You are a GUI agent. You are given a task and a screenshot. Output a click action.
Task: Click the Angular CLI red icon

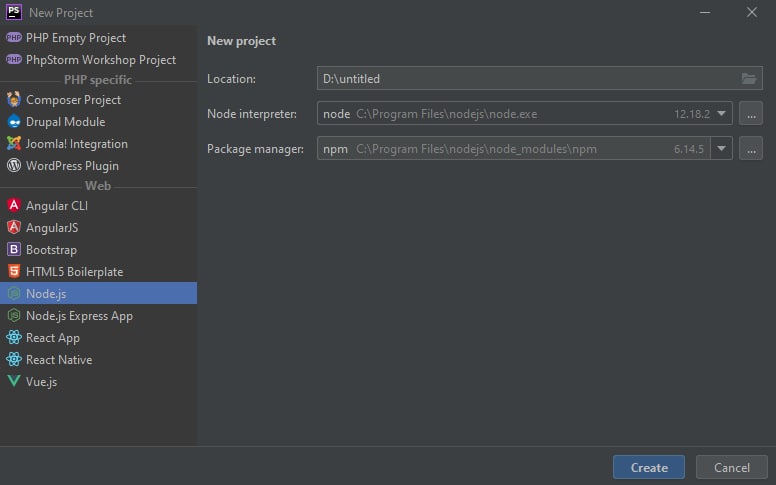[14, 205]
